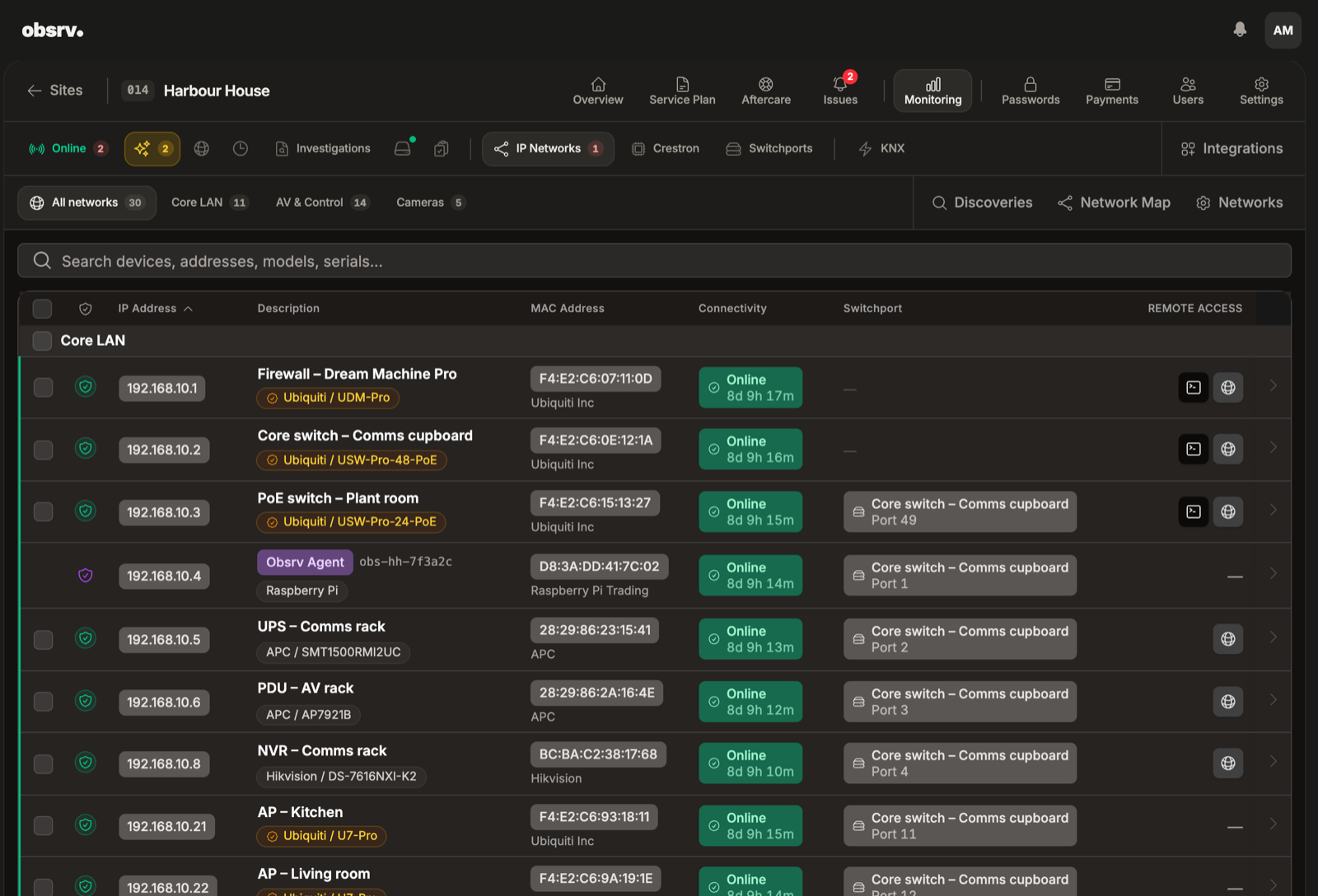Click the shield icon in the table header
The height and width of the screenshot is (896, 1318).
pyautogui.click(x=86, y=309)
